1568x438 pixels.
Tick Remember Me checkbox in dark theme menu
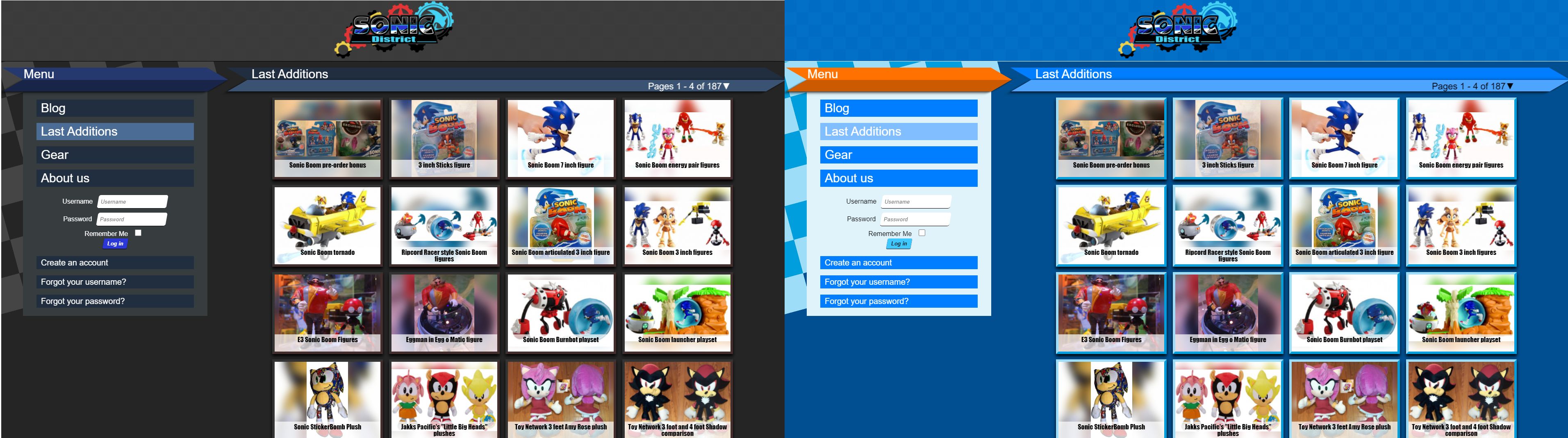pos(138,233)
